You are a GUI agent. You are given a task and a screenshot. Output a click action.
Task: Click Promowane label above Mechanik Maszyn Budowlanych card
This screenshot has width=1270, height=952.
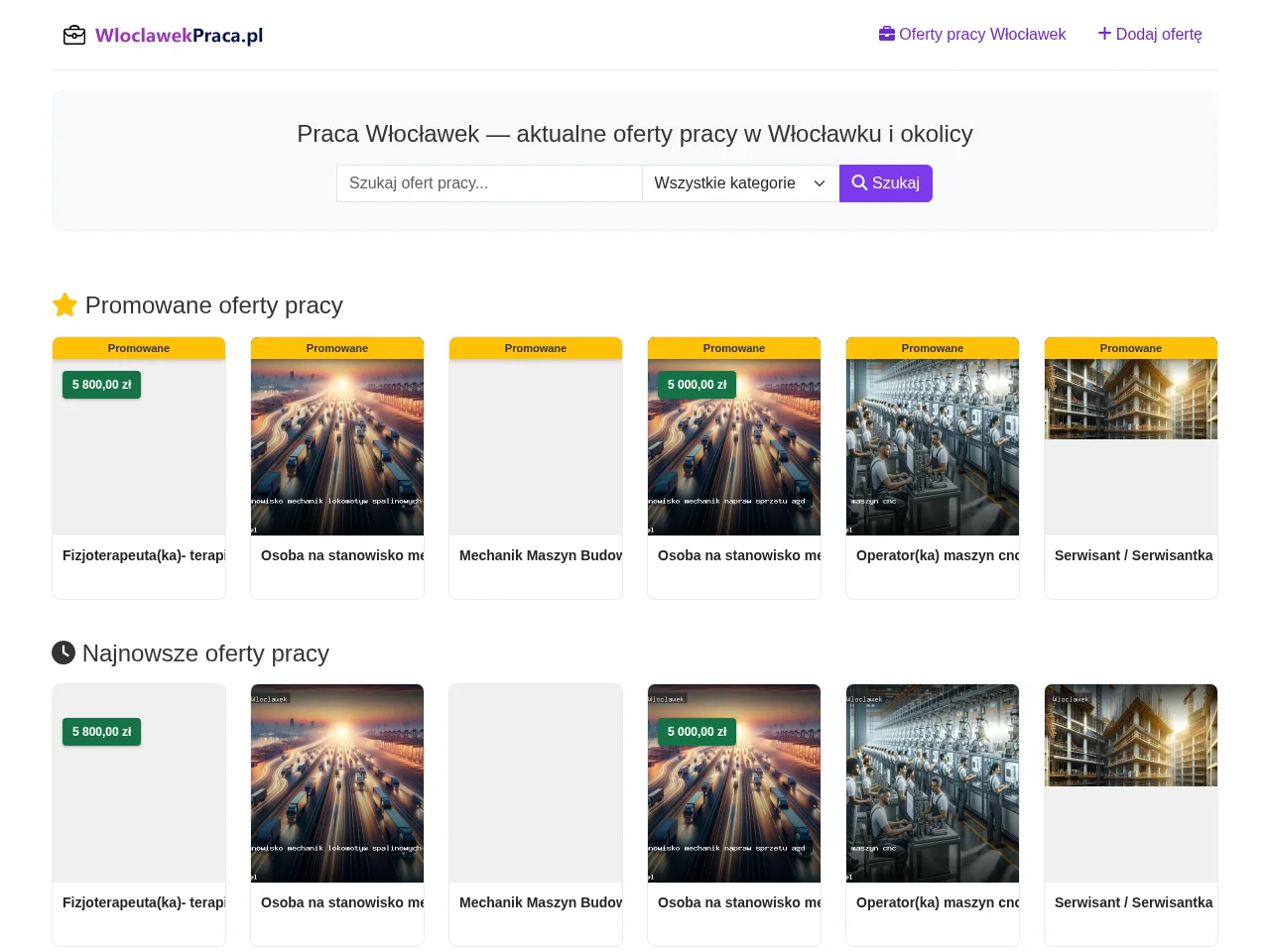[x=536, y=348]
